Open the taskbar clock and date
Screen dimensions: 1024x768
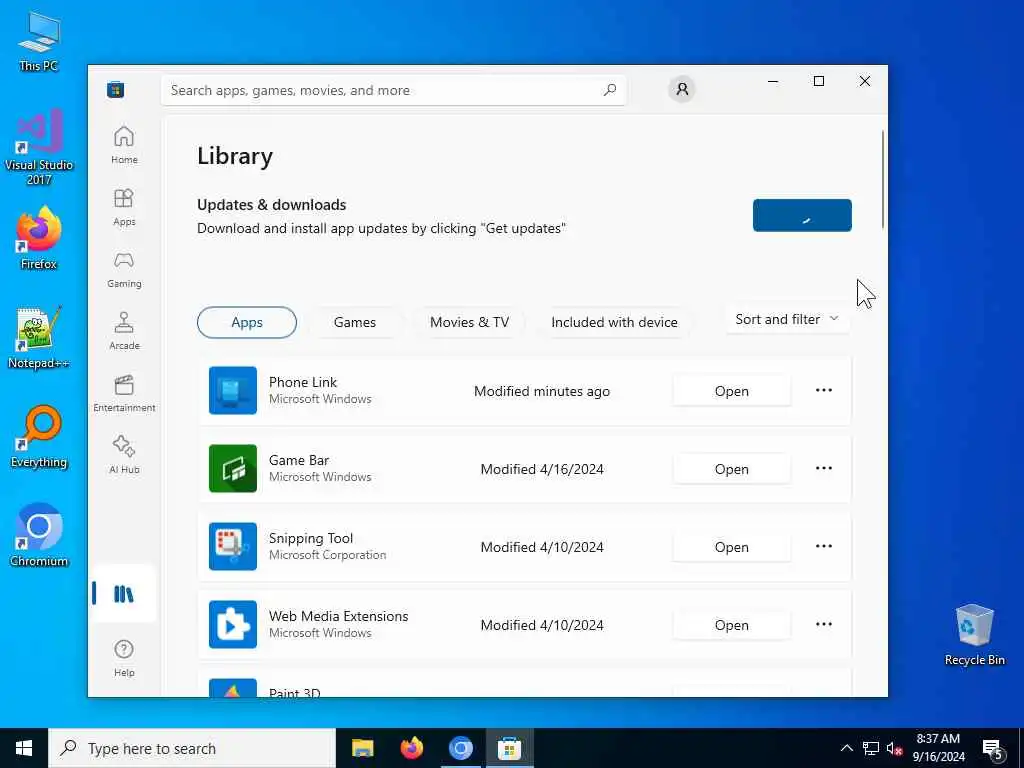coord(938,748)
